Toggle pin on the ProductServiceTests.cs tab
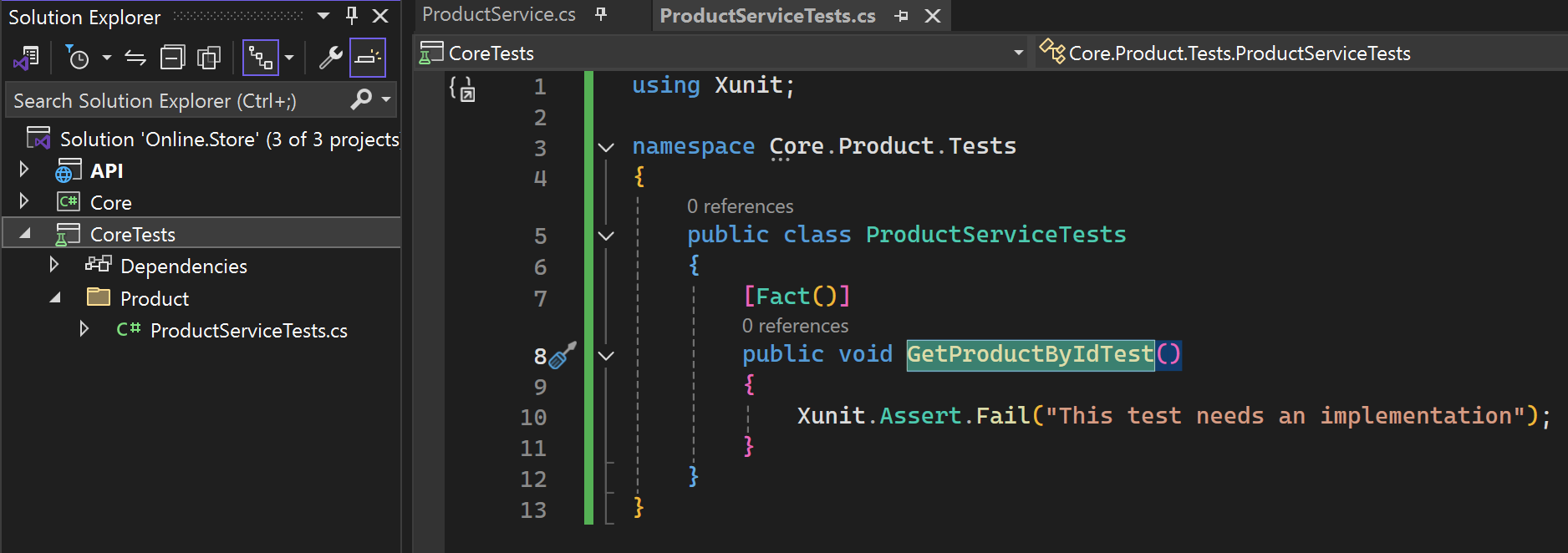This screenshot has width=1568, height=553. (901, 16)
